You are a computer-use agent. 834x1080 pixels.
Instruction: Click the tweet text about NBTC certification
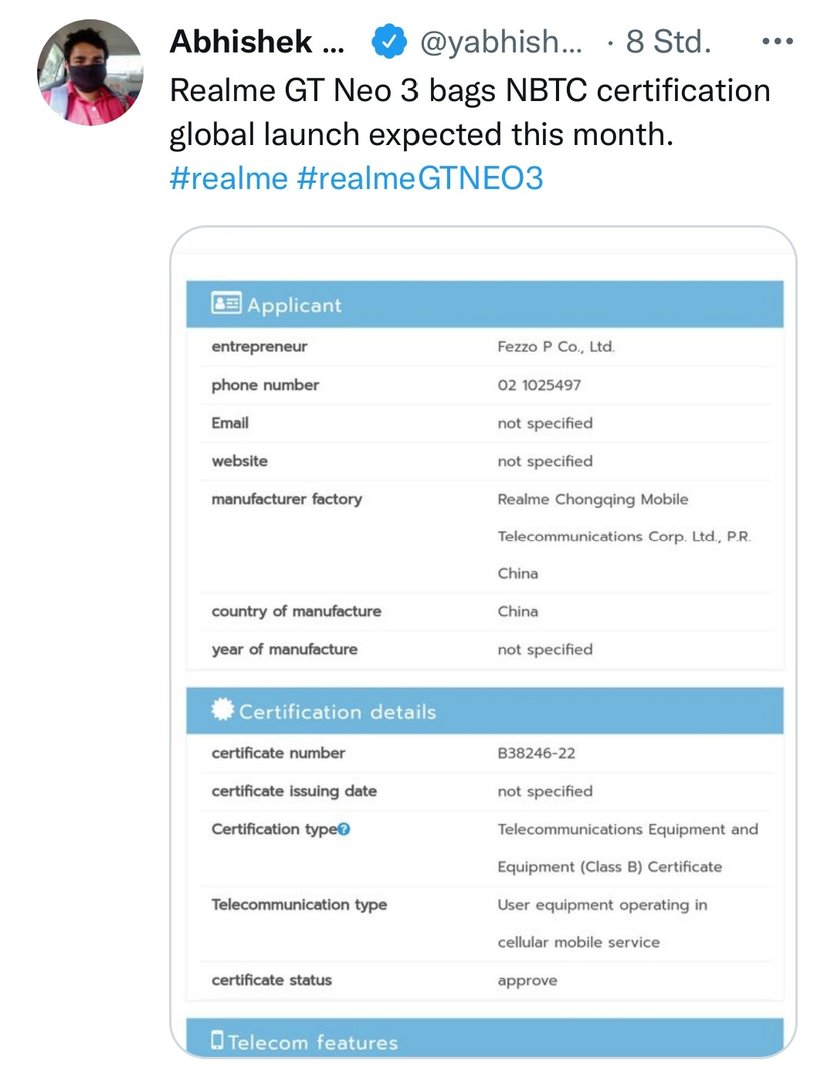tap(470, 112)
